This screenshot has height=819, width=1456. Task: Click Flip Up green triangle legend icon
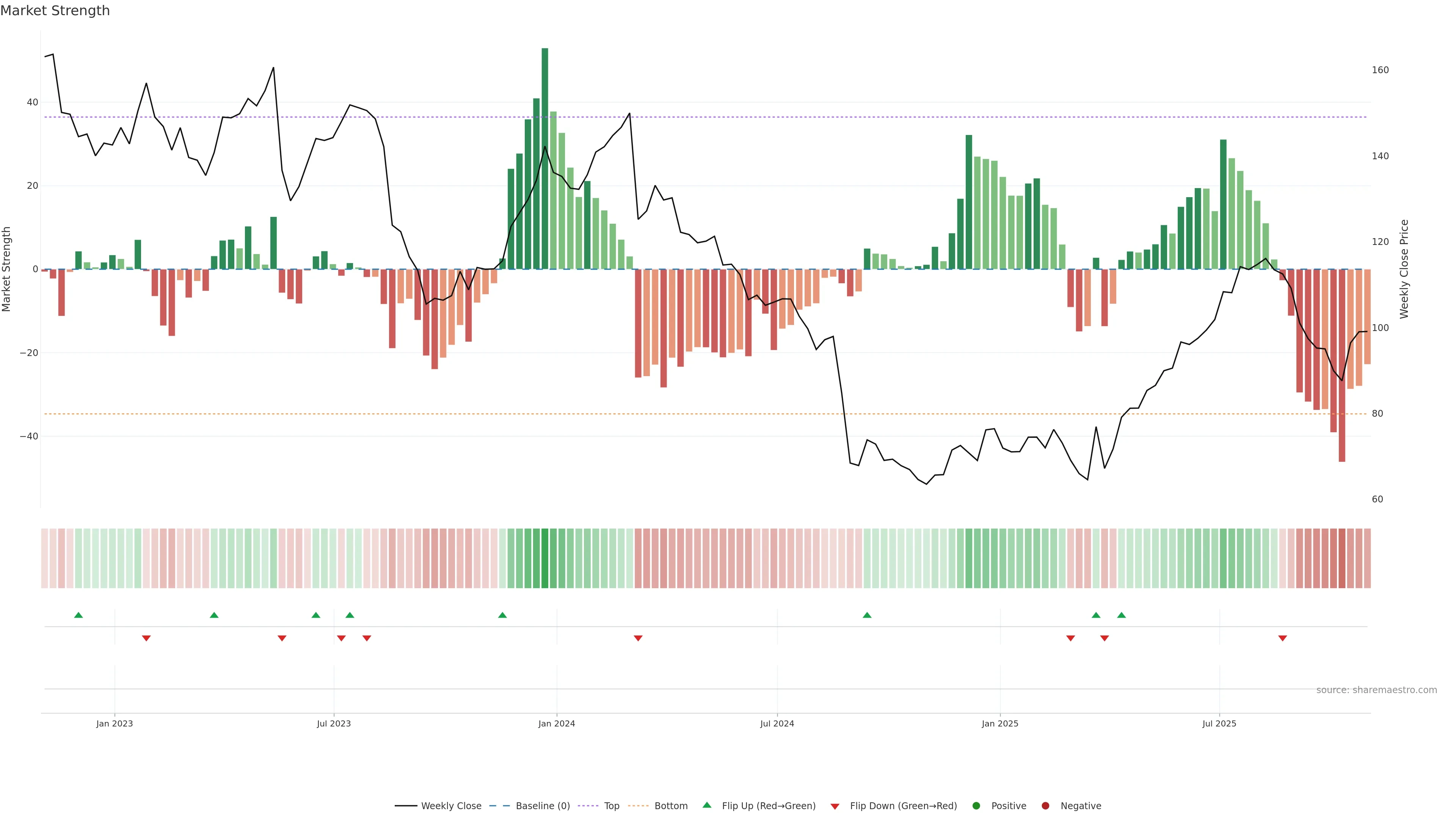click(706, 805)
